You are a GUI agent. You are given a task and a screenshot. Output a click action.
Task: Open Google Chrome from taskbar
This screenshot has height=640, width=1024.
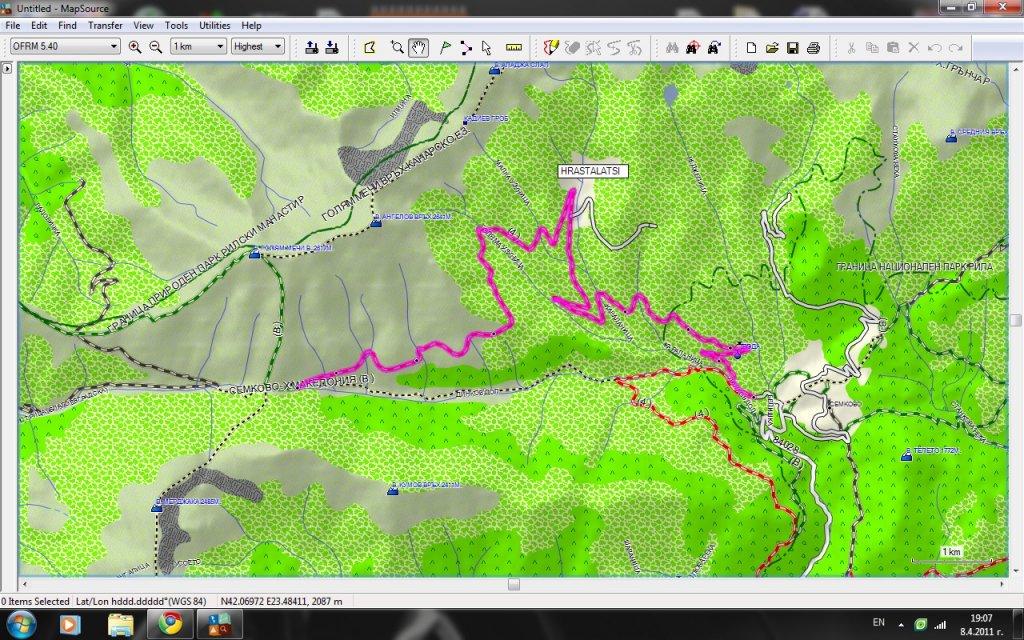(170, 624)
